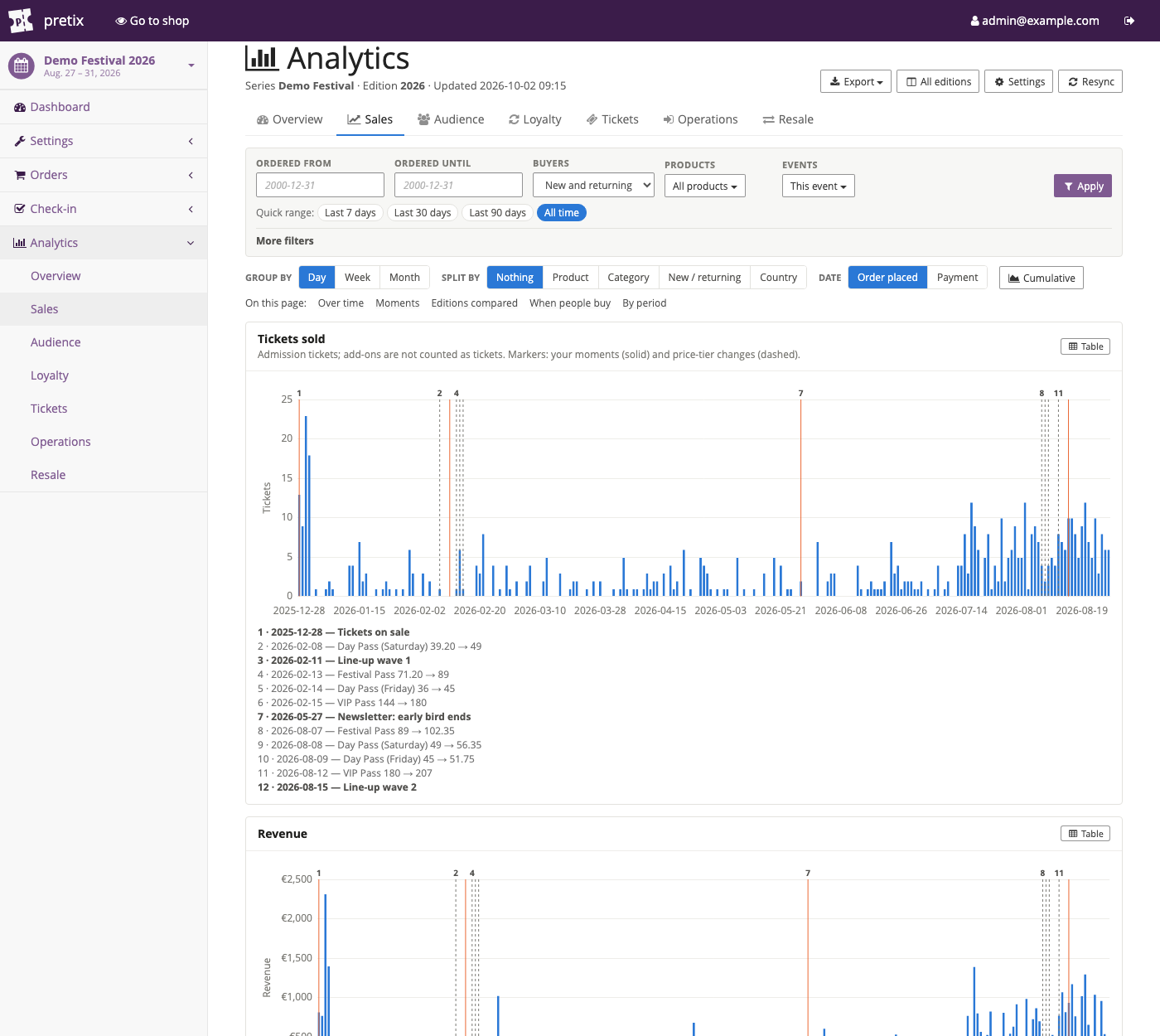Toggle Cumulative chart mode

[x=1041, y=278]
